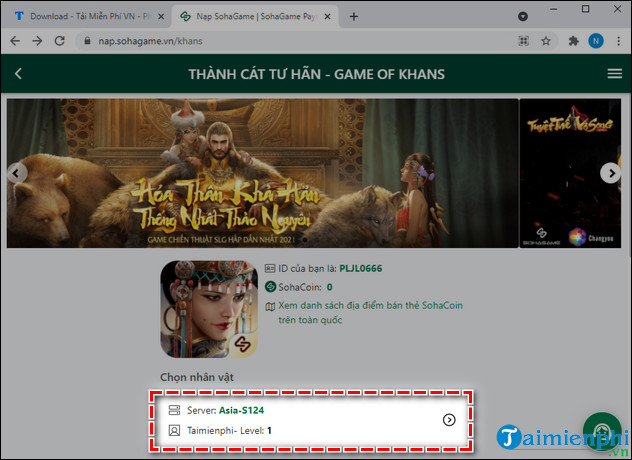Expand the character selection arrow
Image resolution: width=632 pixels, height=460 pixels.
[449, 420]
